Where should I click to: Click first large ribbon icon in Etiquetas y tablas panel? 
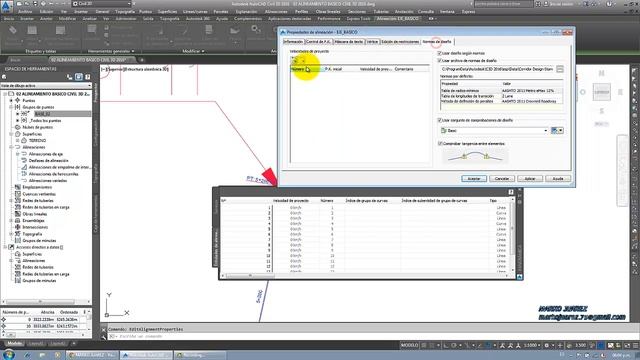point(13,31)
